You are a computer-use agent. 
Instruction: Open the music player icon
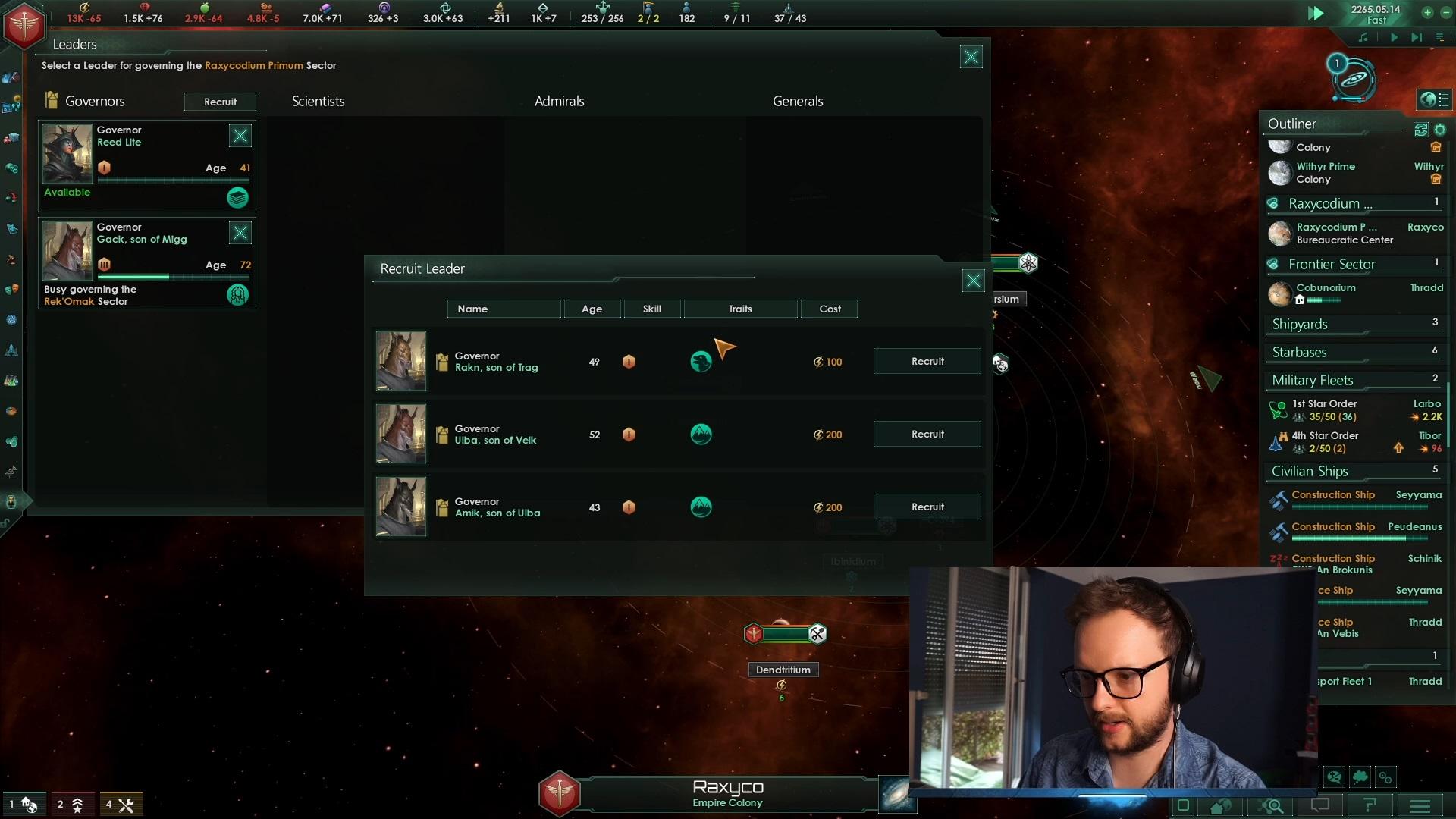click(1363, 37)
